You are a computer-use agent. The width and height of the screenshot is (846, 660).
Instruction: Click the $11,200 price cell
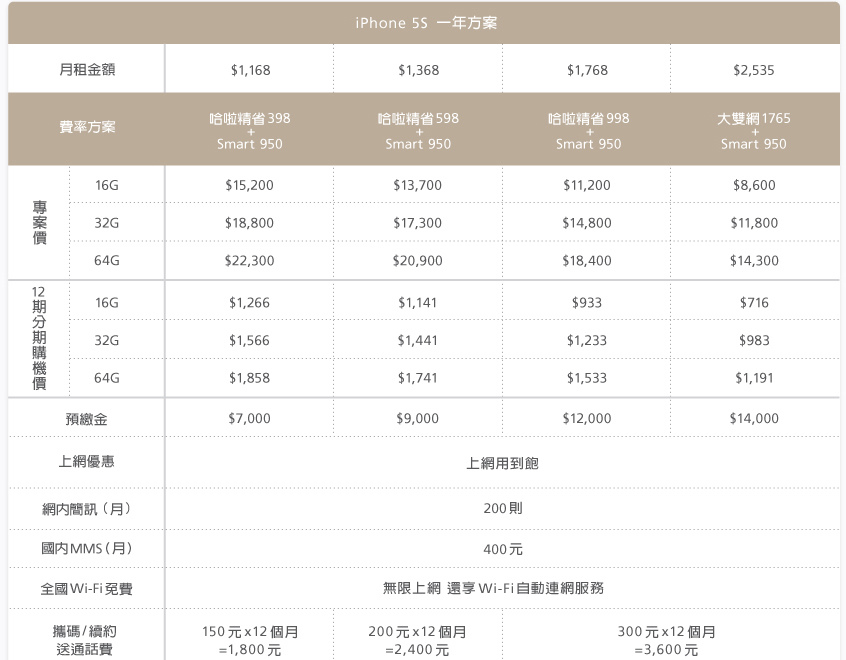[x=587, y=185]
